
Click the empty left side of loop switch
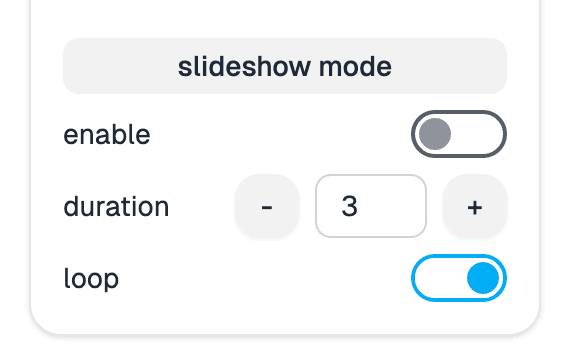441,278
